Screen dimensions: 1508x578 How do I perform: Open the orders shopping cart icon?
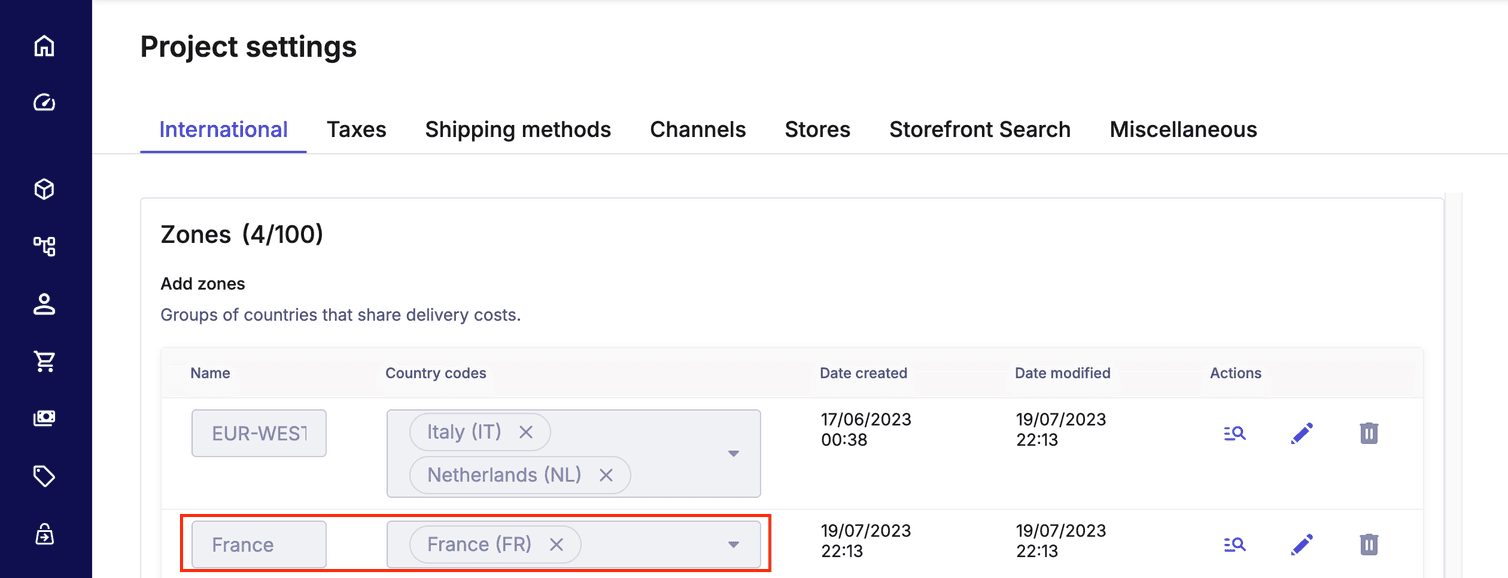44,362
